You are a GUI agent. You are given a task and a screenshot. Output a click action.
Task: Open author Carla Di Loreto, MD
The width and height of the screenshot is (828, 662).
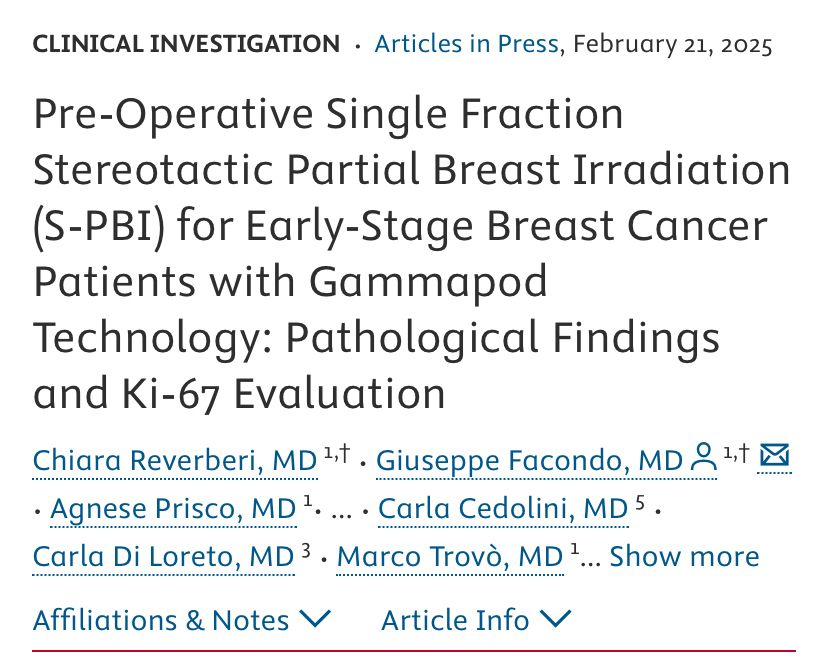[163, 556]
